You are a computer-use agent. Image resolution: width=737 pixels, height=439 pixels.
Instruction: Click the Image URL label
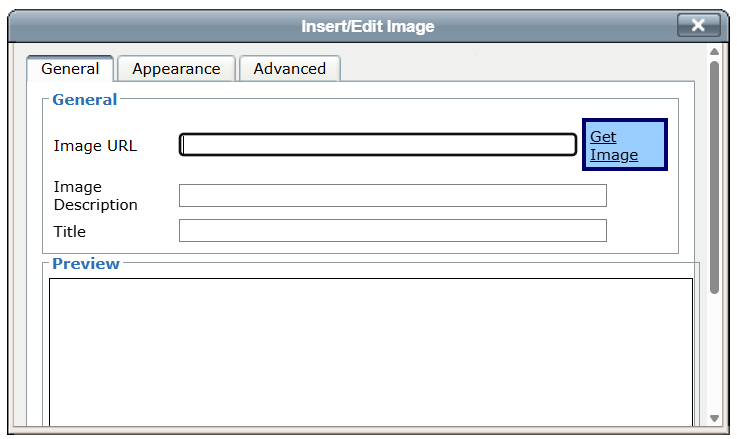[95, 146]
